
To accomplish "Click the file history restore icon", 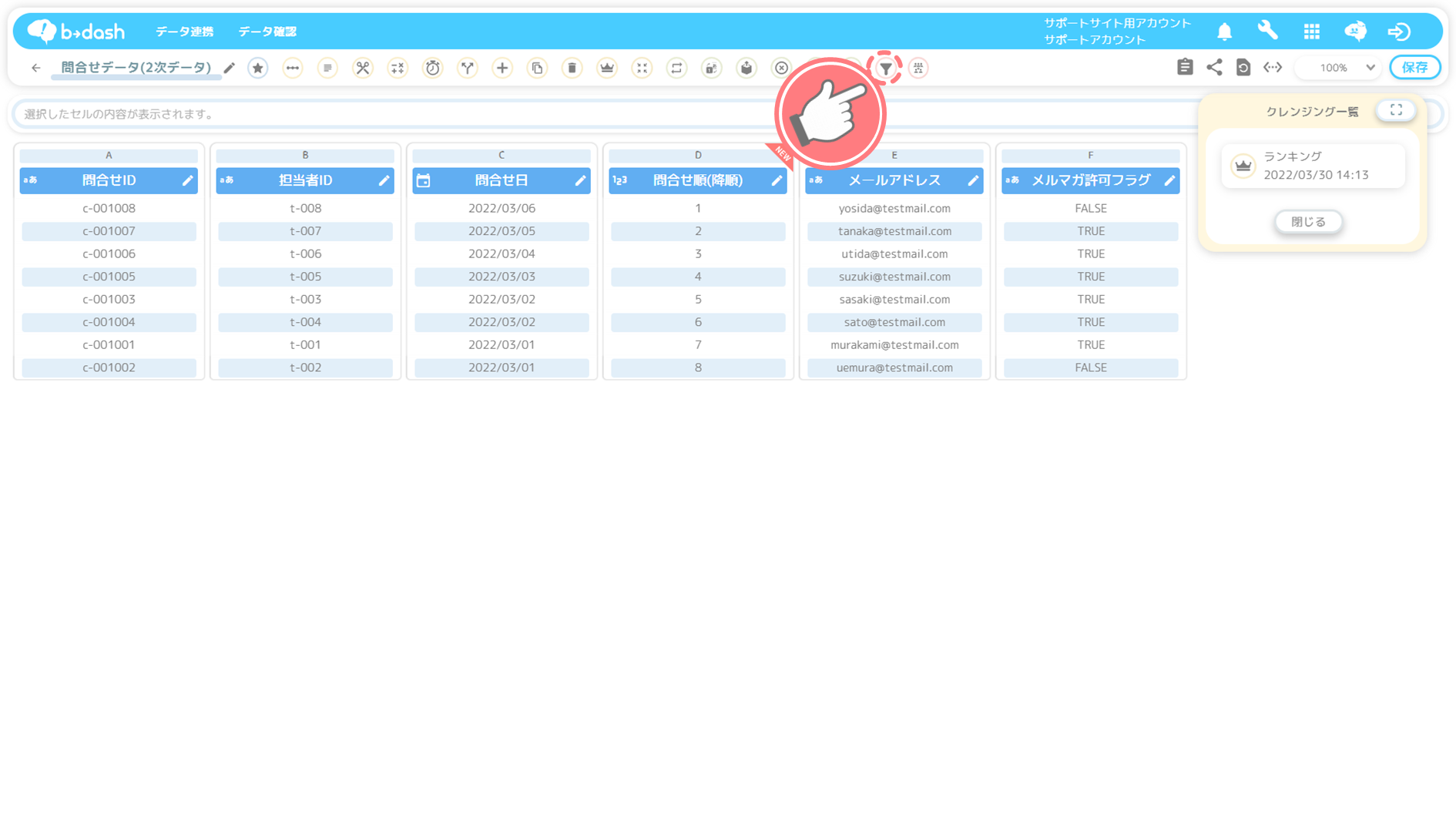I will point(1243,67).
